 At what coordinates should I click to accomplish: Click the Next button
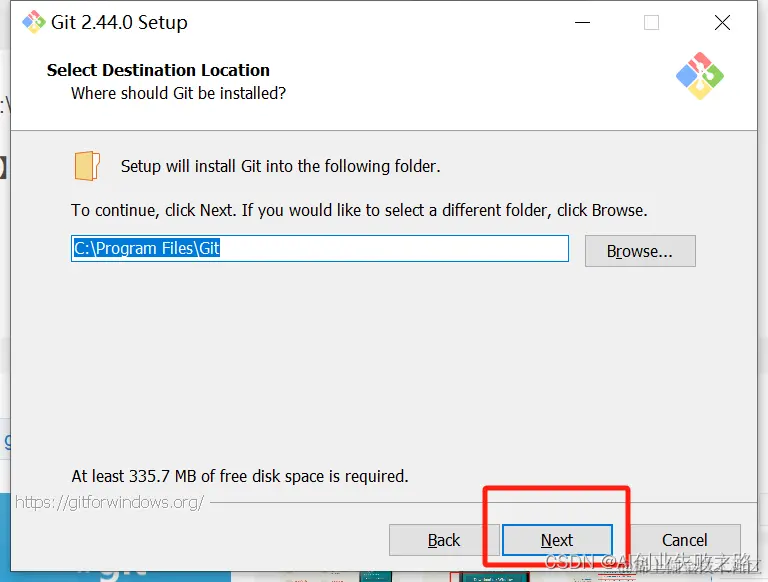557,540
